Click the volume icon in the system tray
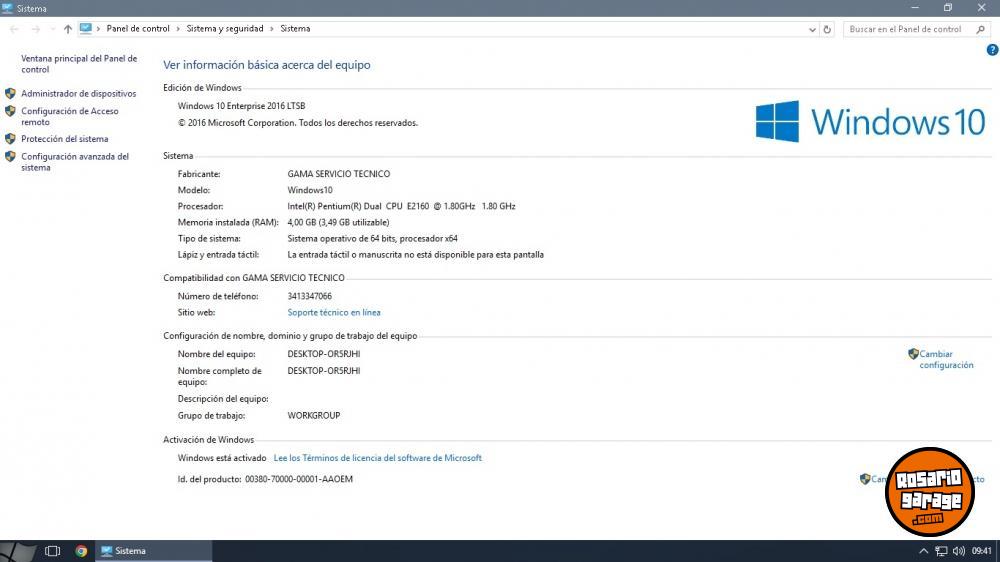 (960, 551)
